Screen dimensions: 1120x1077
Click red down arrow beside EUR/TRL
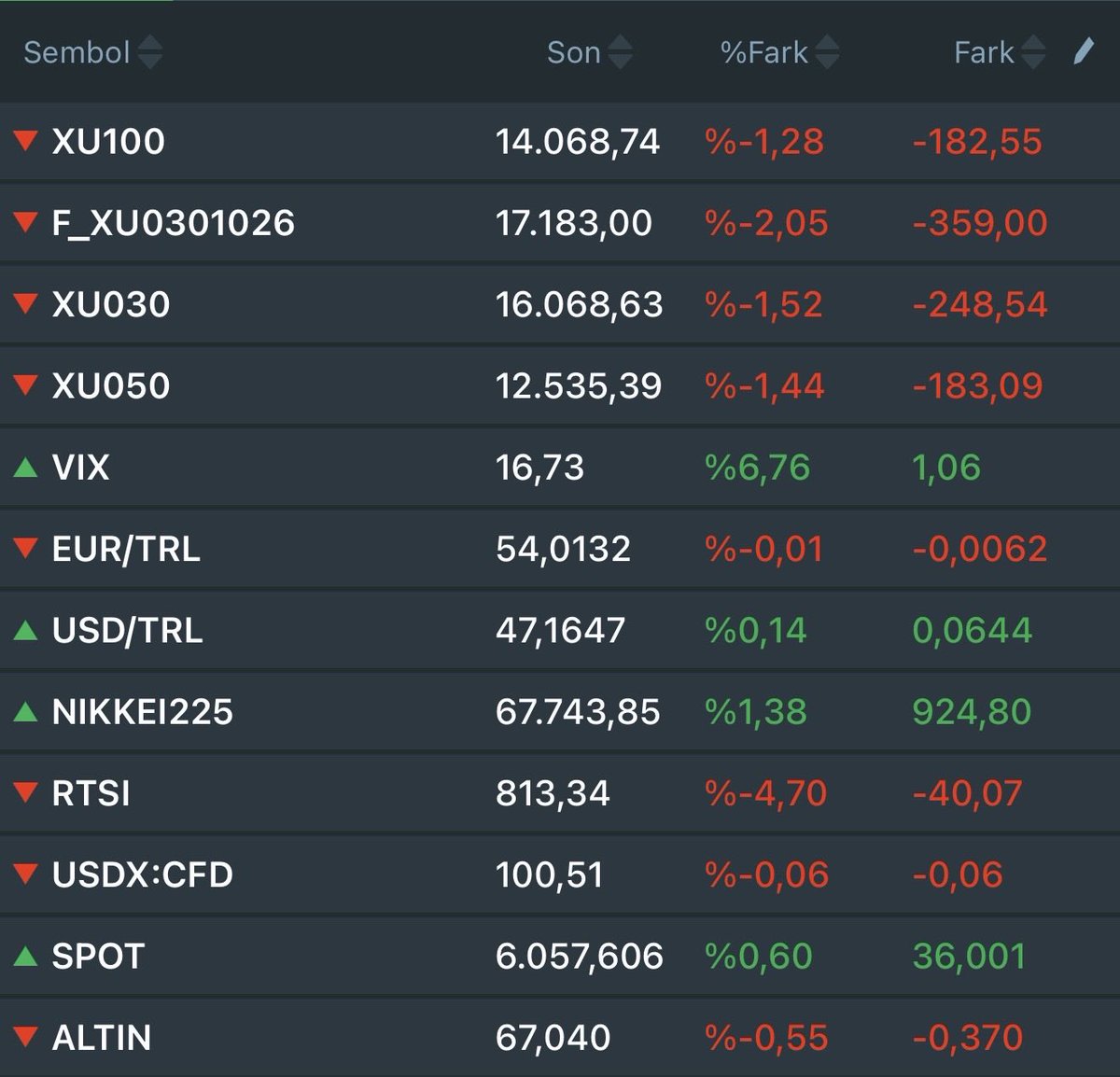26,548
